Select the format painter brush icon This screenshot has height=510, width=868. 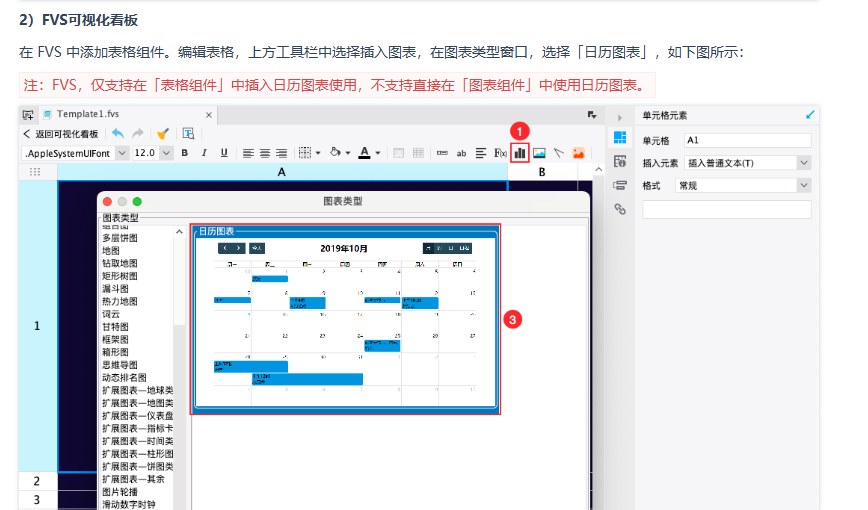click(x=163, y=133)
